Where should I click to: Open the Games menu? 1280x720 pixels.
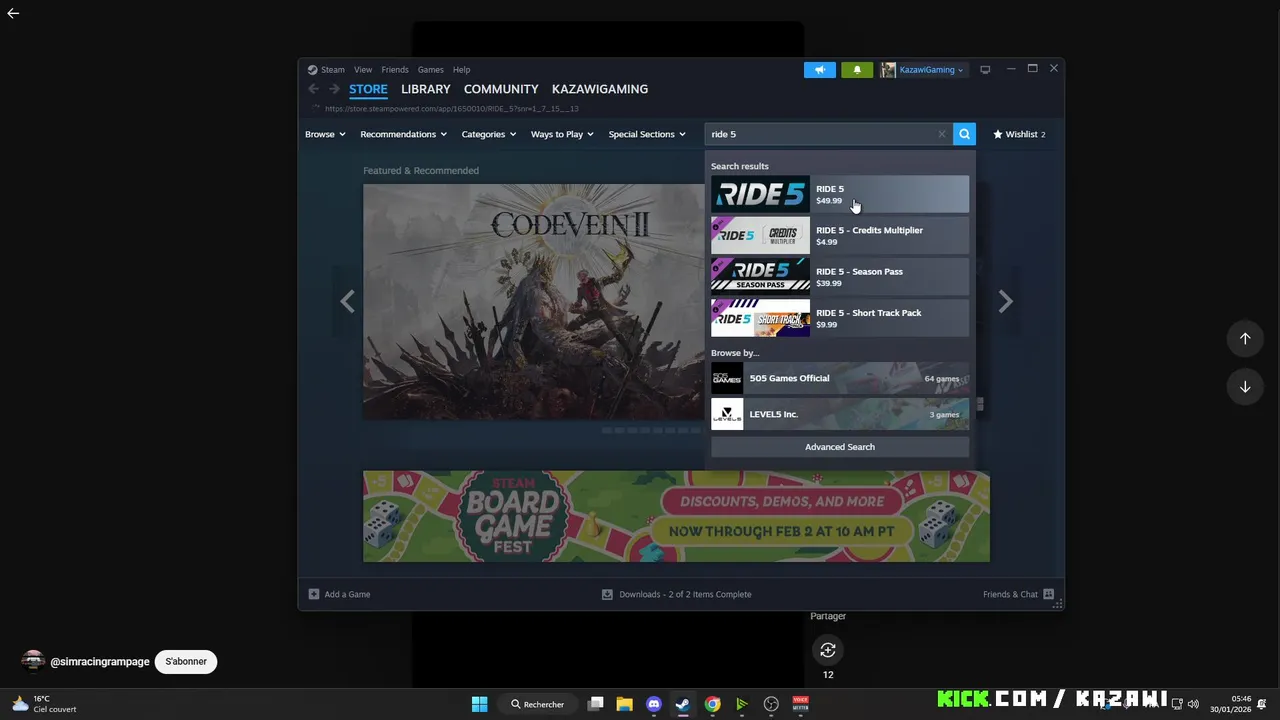tap(431, 70)
